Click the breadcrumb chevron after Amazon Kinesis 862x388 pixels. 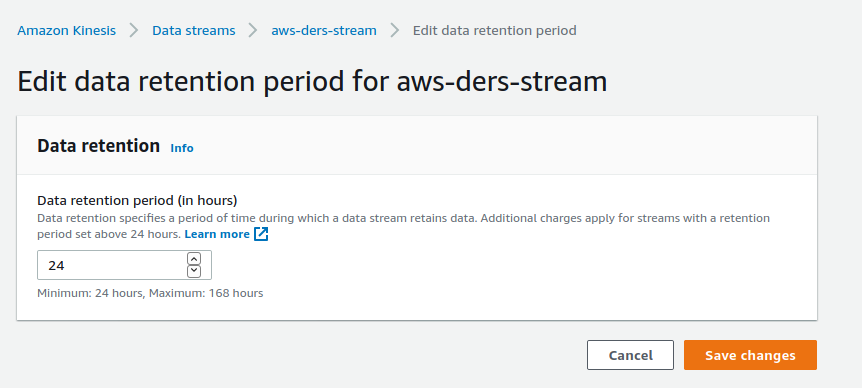pyautogui.click(x=134, y=30)
